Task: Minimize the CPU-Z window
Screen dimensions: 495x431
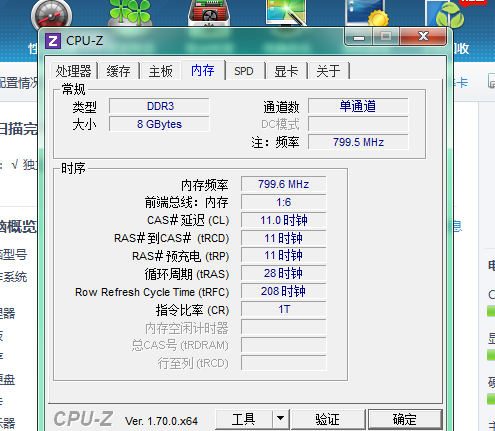Action: pos(359,37)
